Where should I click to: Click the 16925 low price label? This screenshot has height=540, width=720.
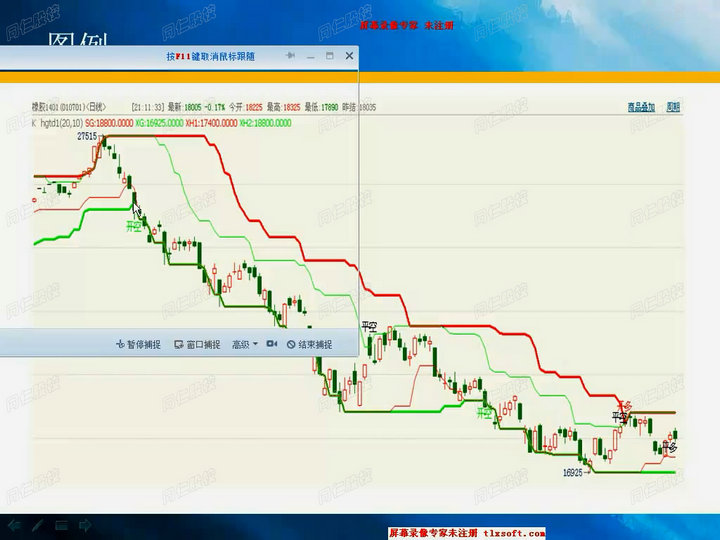573,472
